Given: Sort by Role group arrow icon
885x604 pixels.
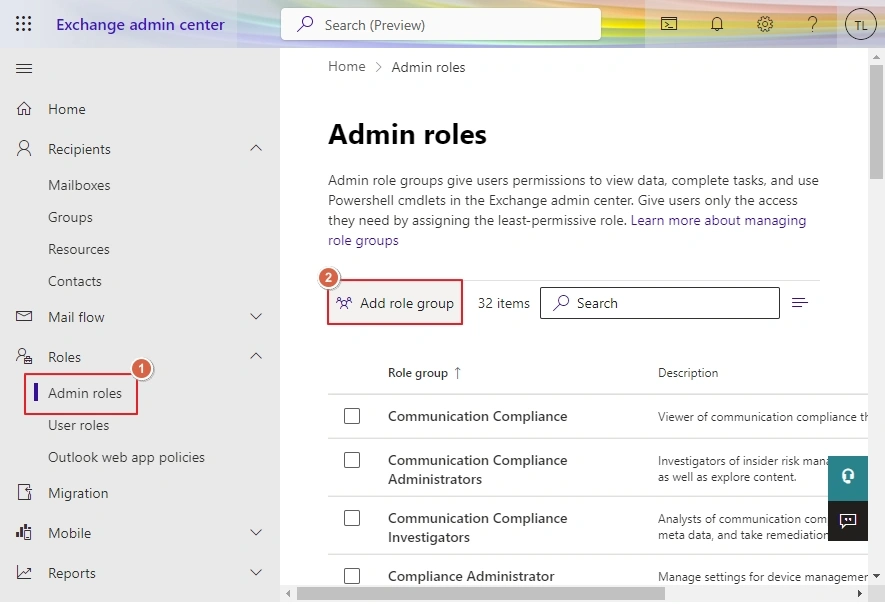Looking at the screenshot, I should tap(458, 373).
